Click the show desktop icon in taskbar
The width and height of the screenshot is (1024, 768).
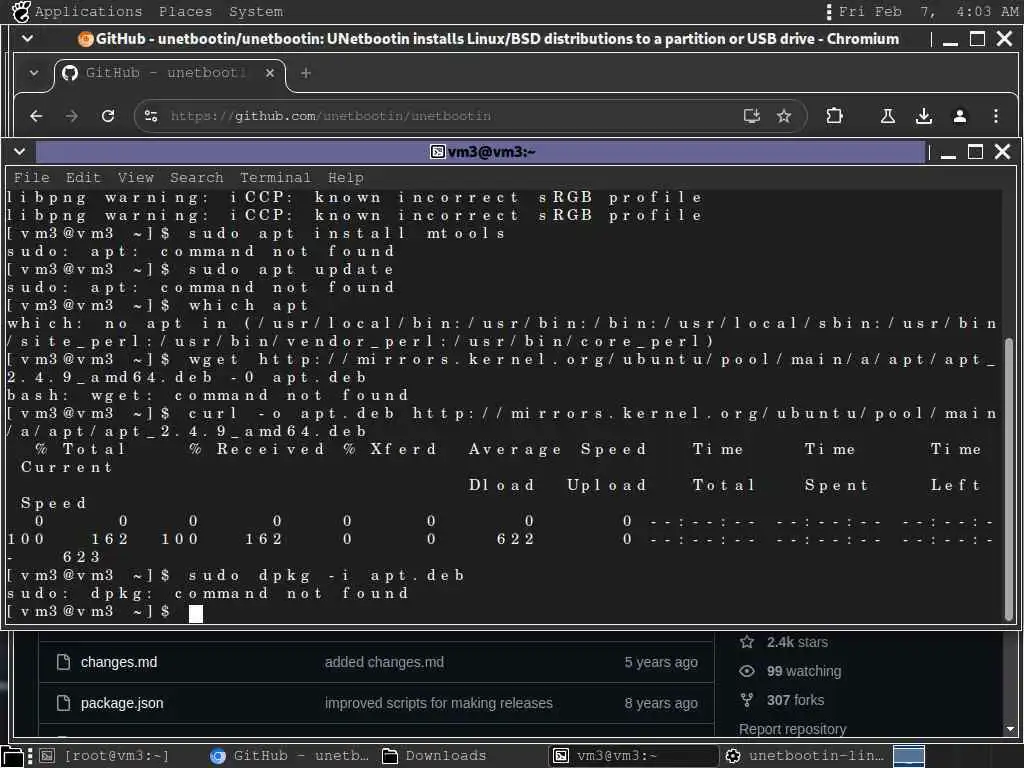click(12, 756)
